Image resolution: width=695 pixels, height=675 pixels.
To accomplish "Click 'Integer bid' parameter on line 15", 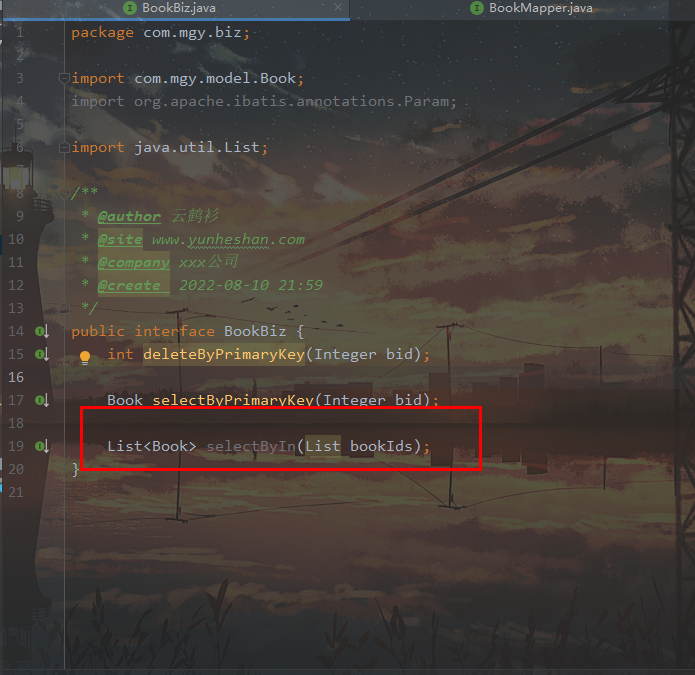I will click(363, 354).
